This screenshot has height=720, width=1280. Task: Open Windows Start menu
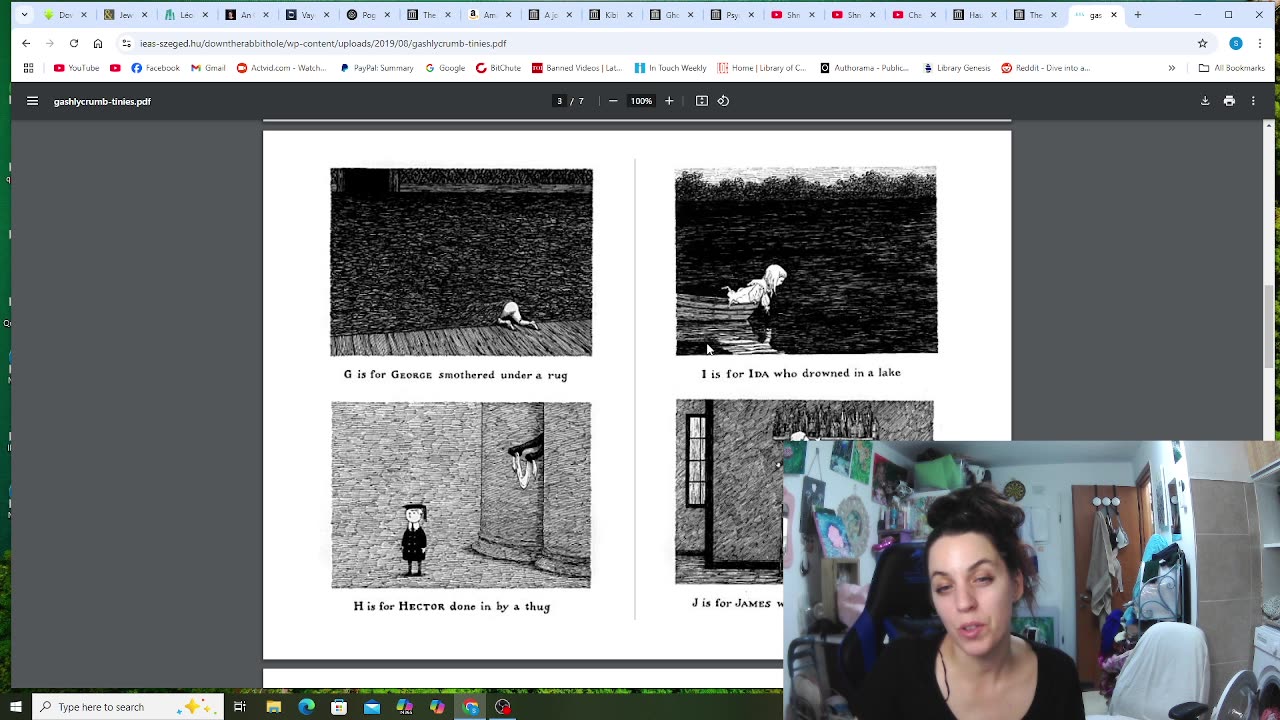(x=15, y=707)
